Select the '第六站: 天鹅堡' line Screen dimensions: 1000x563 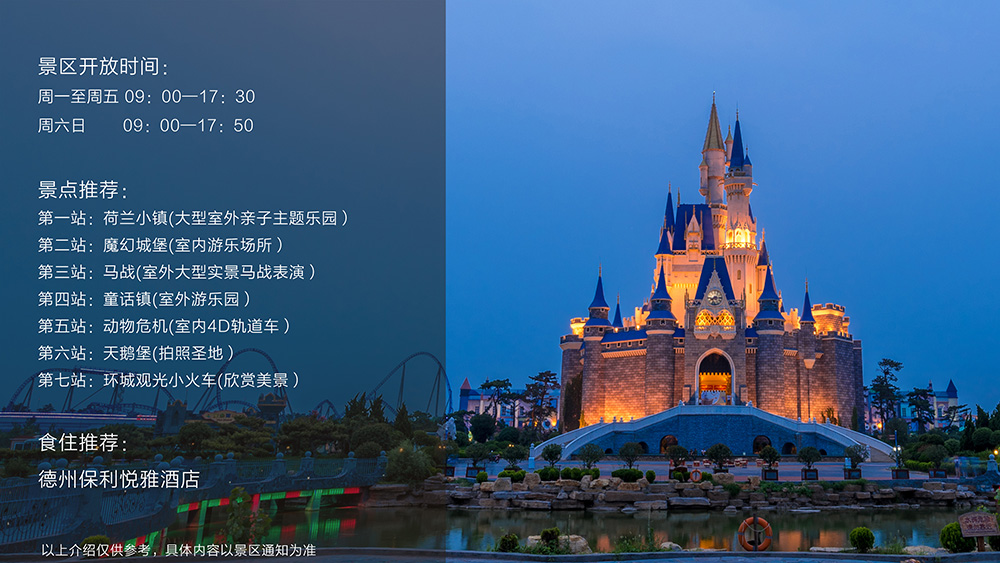tap(136, 353)
